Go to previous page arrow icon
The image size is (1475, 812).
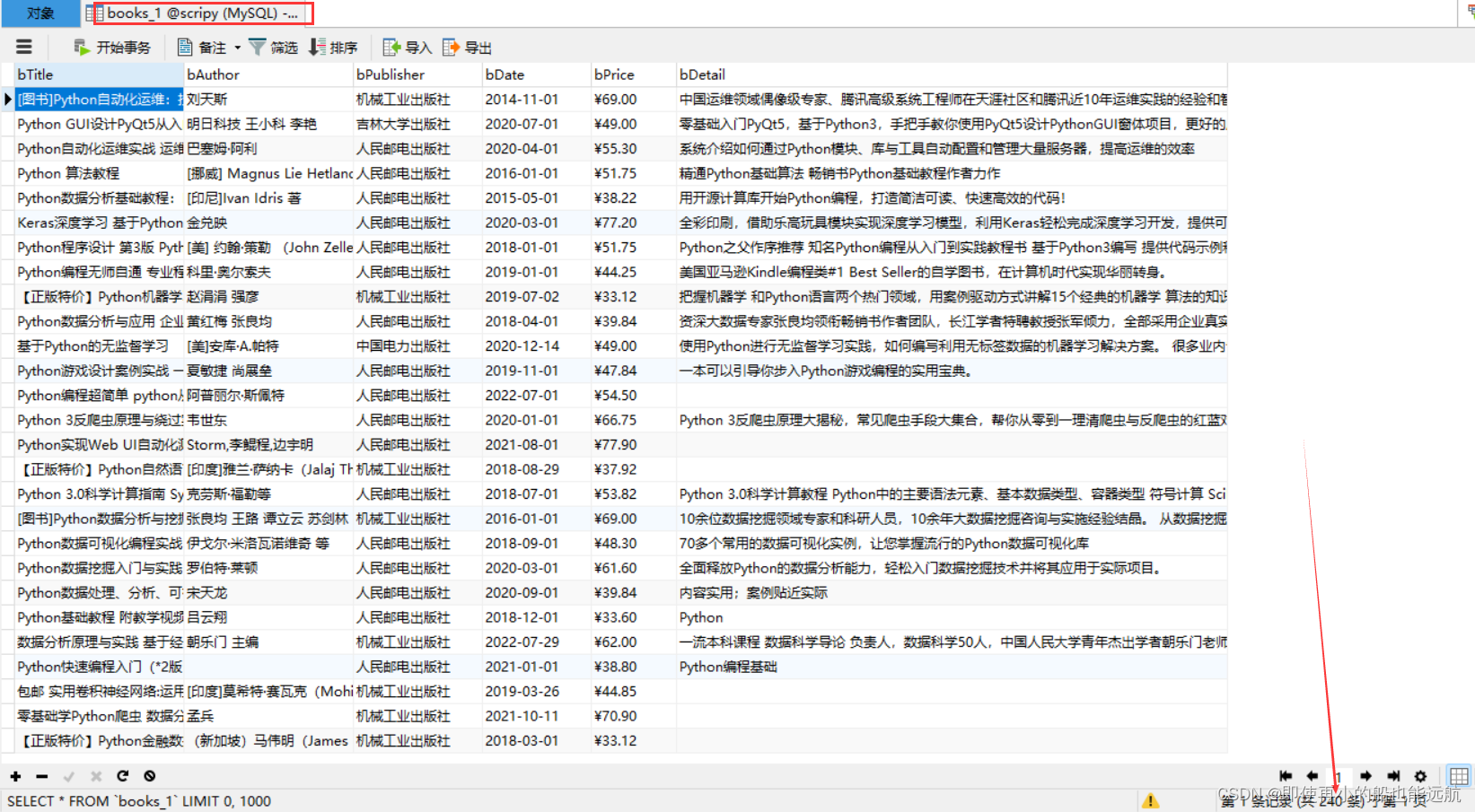(1313, 776)
